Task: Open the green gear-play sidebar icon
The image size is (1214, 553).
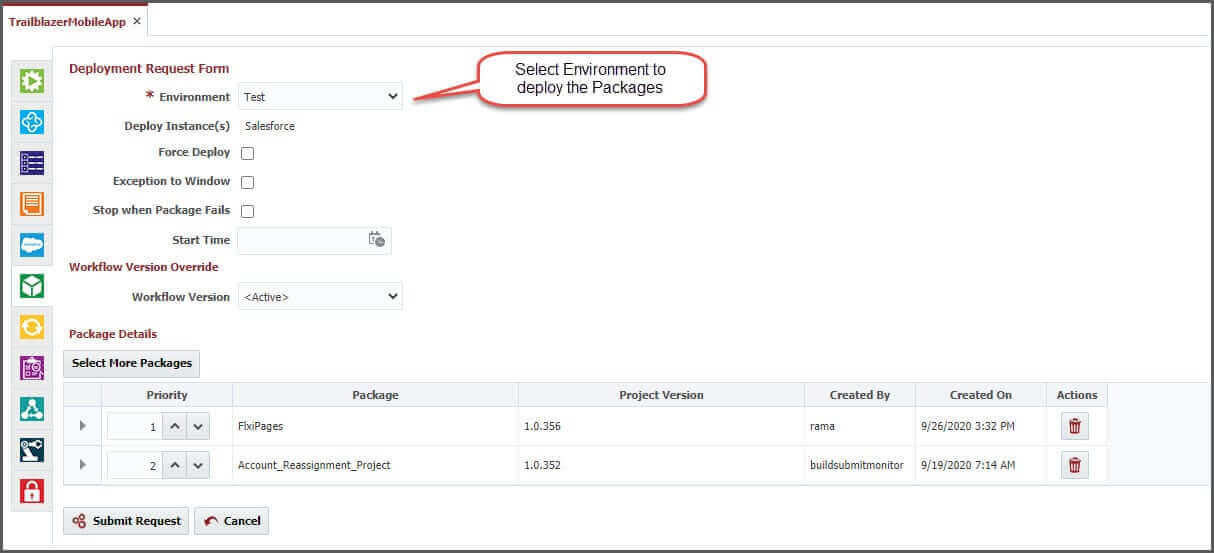Action: (32, 81)
